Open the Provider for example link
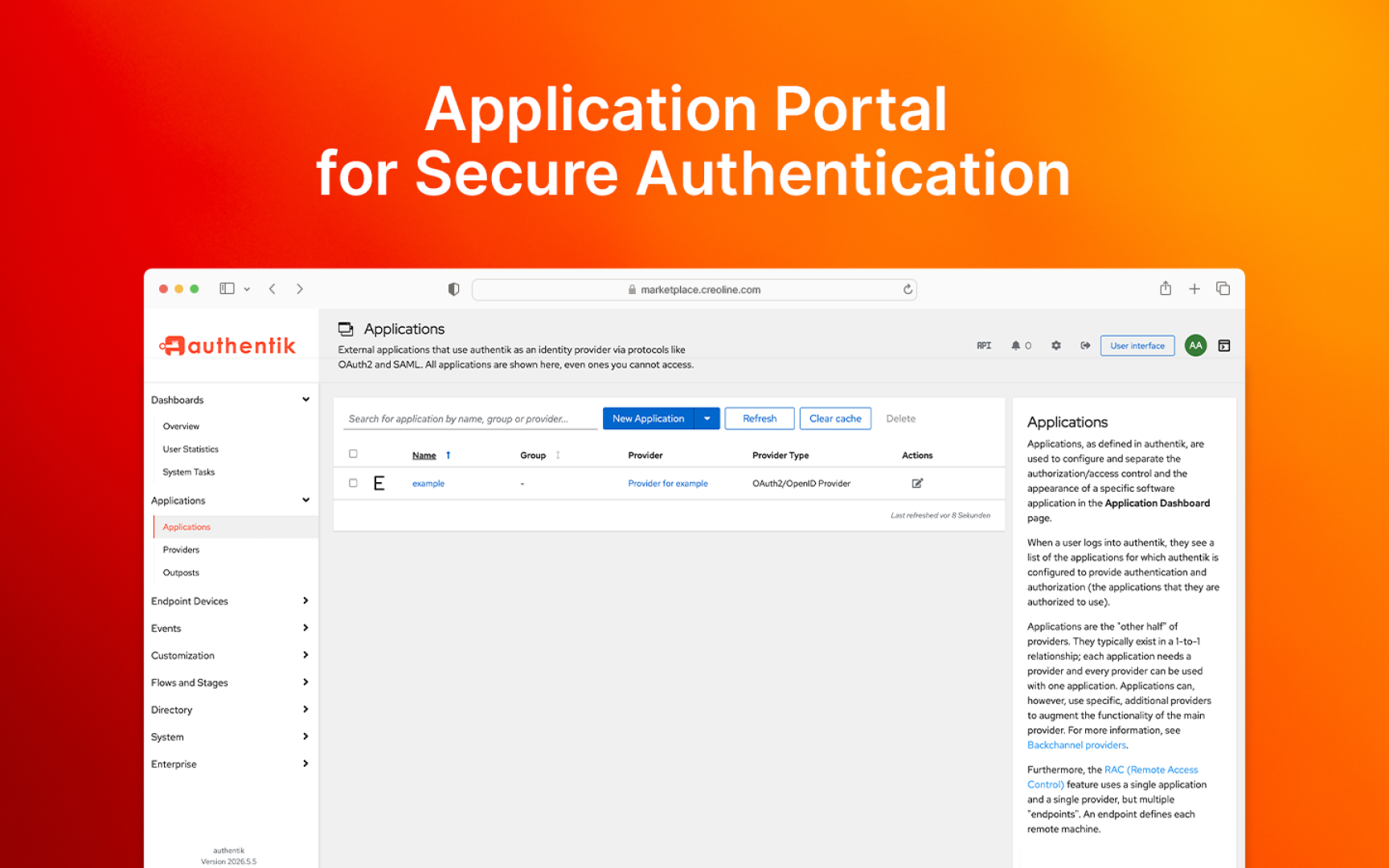Image resolution: width=1389 pixels, height=868 pixels. coord(668,483)
